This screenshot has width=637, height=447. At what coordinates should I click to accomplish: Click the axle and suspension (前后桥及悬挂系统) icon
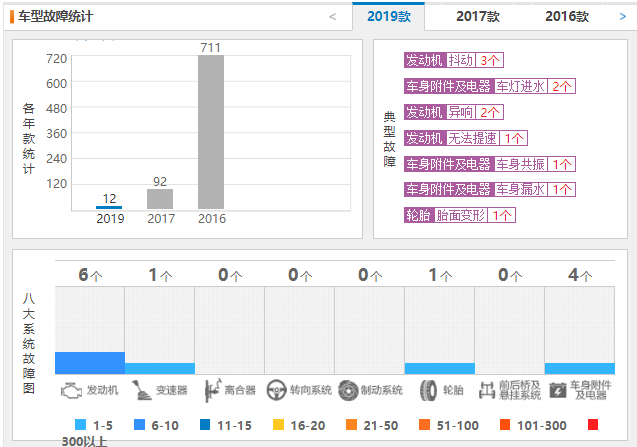[487, 390]
